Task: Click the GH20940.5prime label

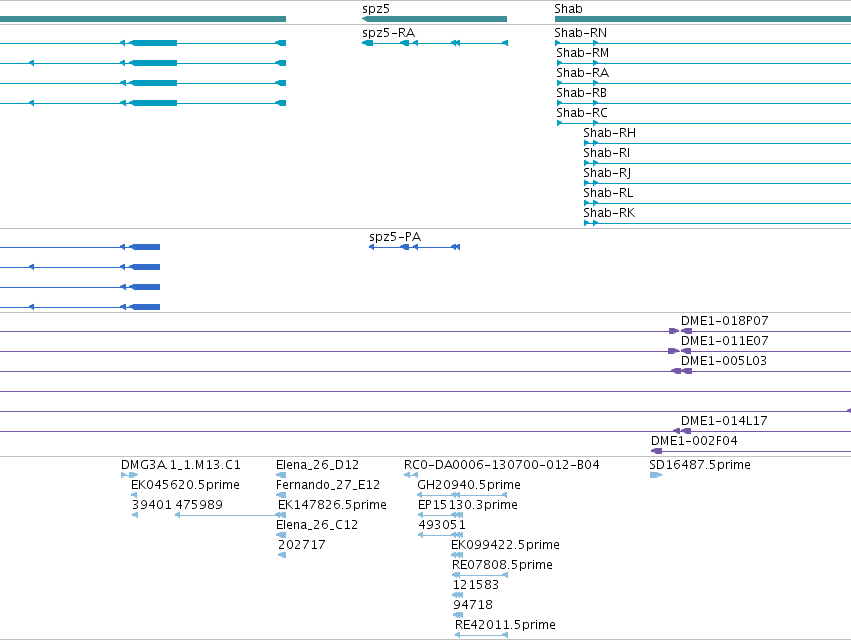Action: pyautogui.click(x=469, y=485)
